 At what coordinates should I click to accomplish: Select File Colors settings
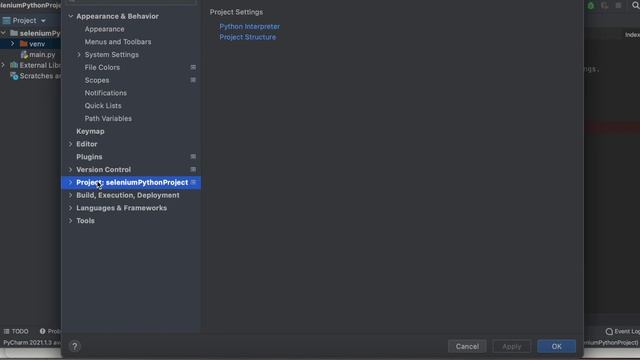102,67
